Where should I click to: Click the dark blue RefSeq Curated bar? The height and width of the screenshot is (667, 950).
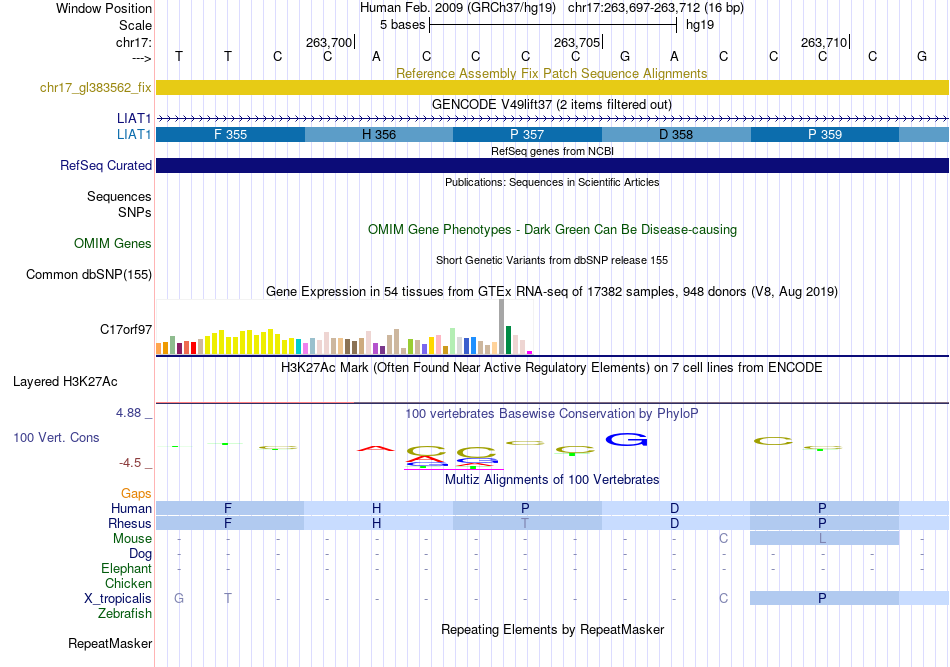pos(552,165)
